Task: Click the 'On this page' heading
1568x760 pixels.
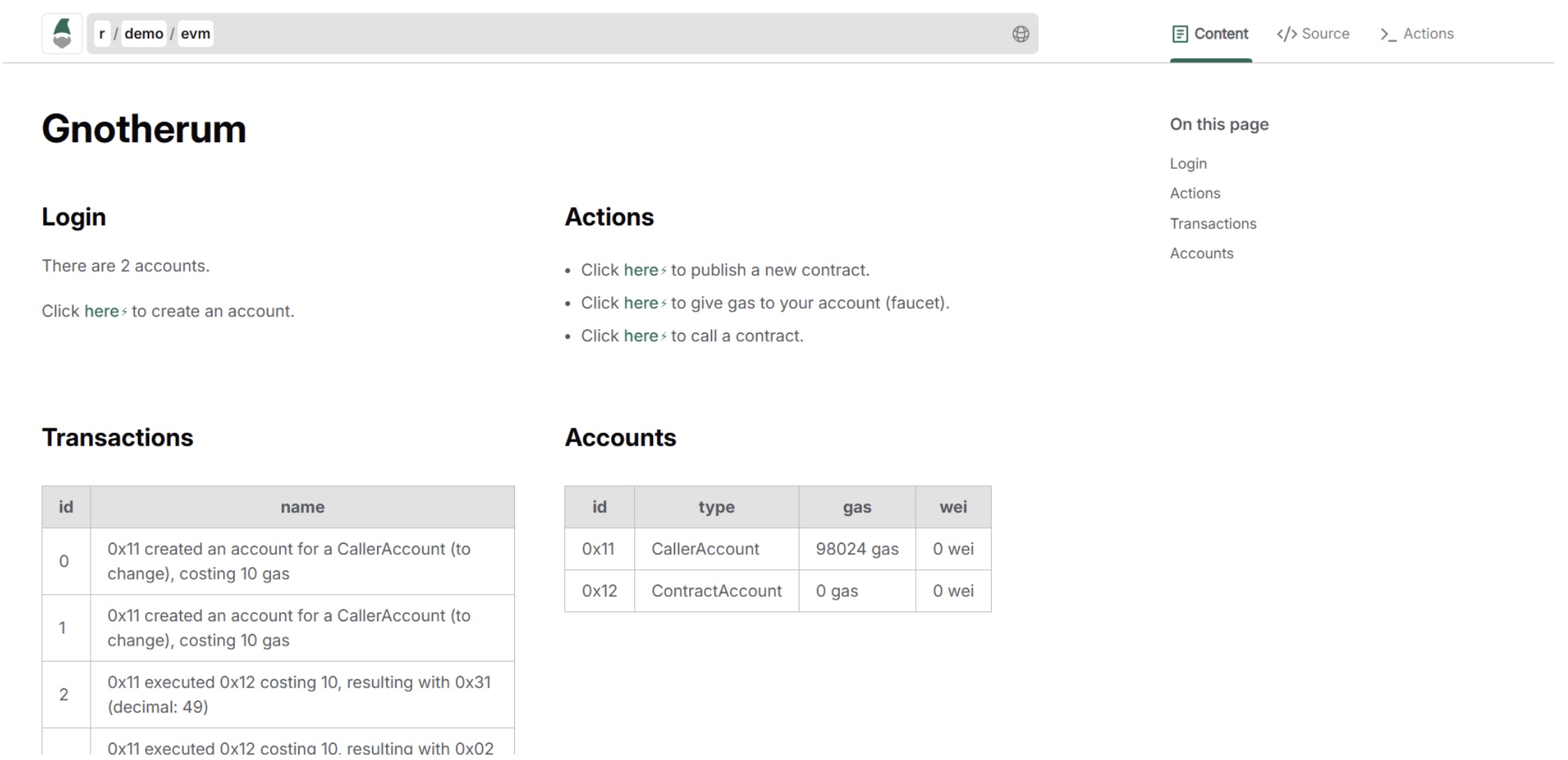Action: click(1219, 124)
